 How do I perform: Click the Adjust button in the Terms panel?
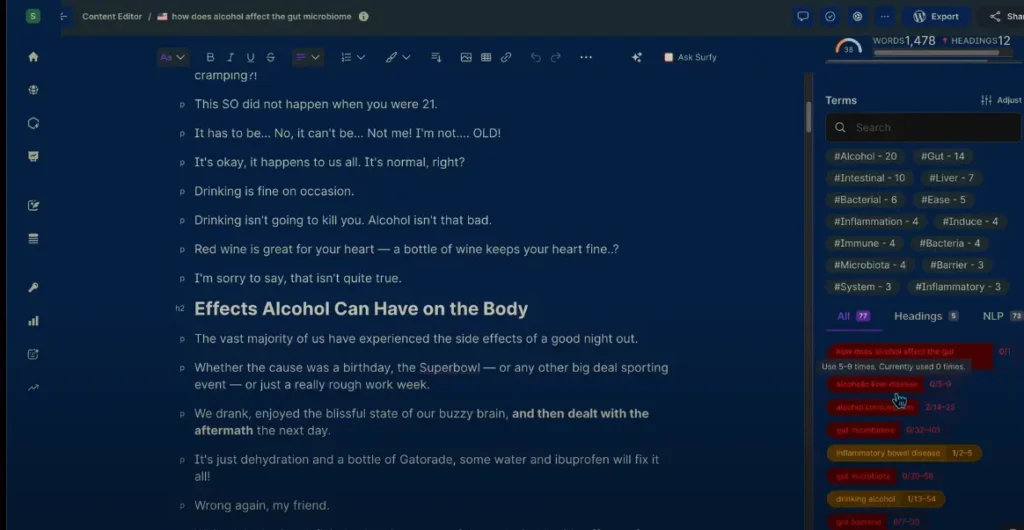tap(1001, 100)
